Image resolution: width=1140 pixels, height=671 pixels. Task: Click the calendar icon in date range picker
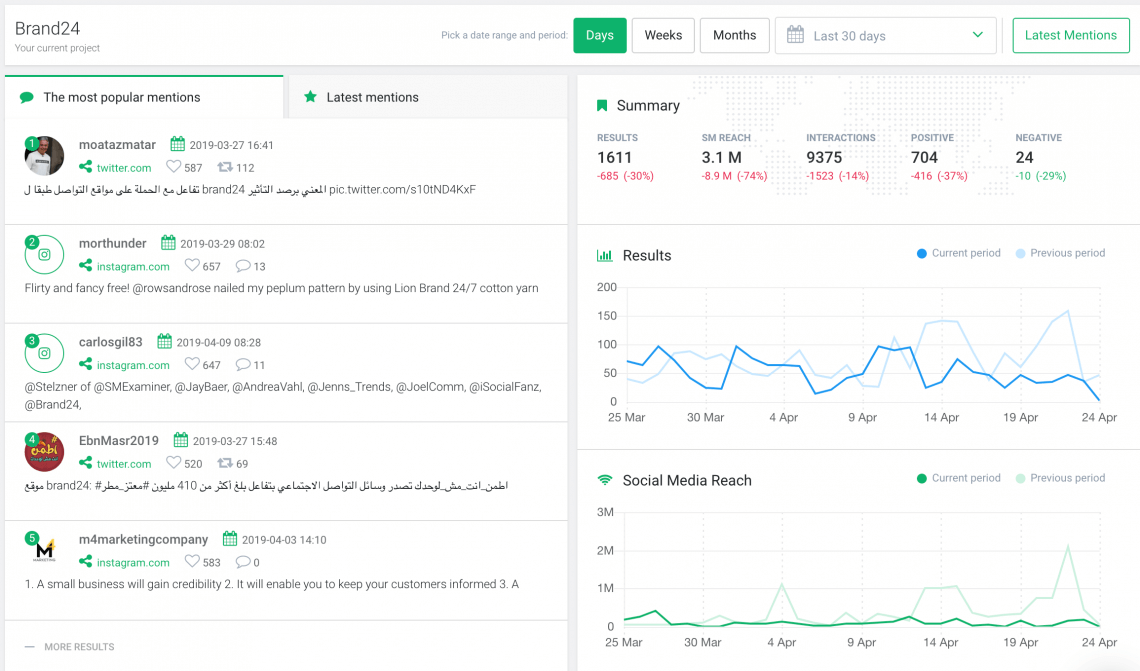[x=795, y=35]
